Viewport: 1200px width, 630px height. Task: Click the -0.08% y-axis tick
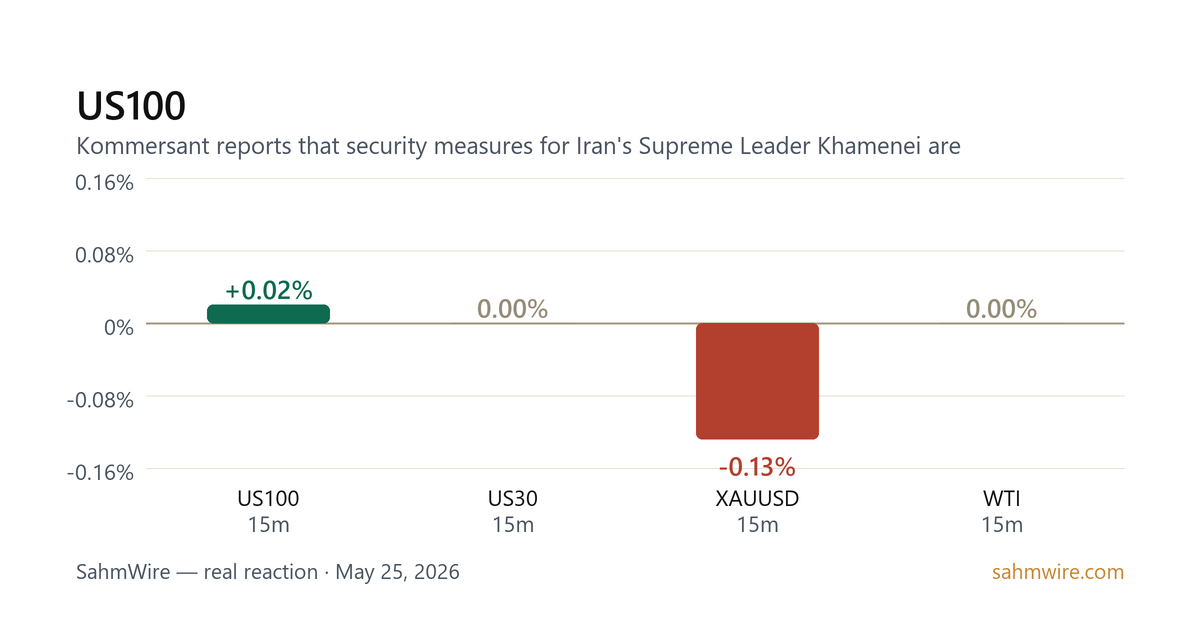point(101,399)
